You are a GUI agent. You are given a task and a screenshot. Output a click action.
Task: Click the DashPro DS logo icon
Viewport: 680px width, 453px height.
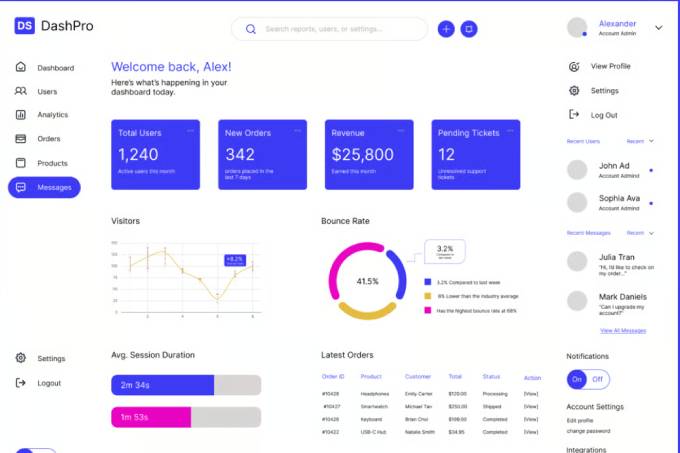point(25,26)
